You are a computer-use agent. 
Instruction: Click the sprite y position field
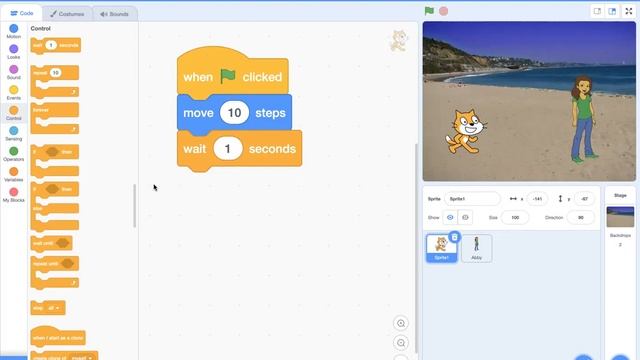(584, 199)
